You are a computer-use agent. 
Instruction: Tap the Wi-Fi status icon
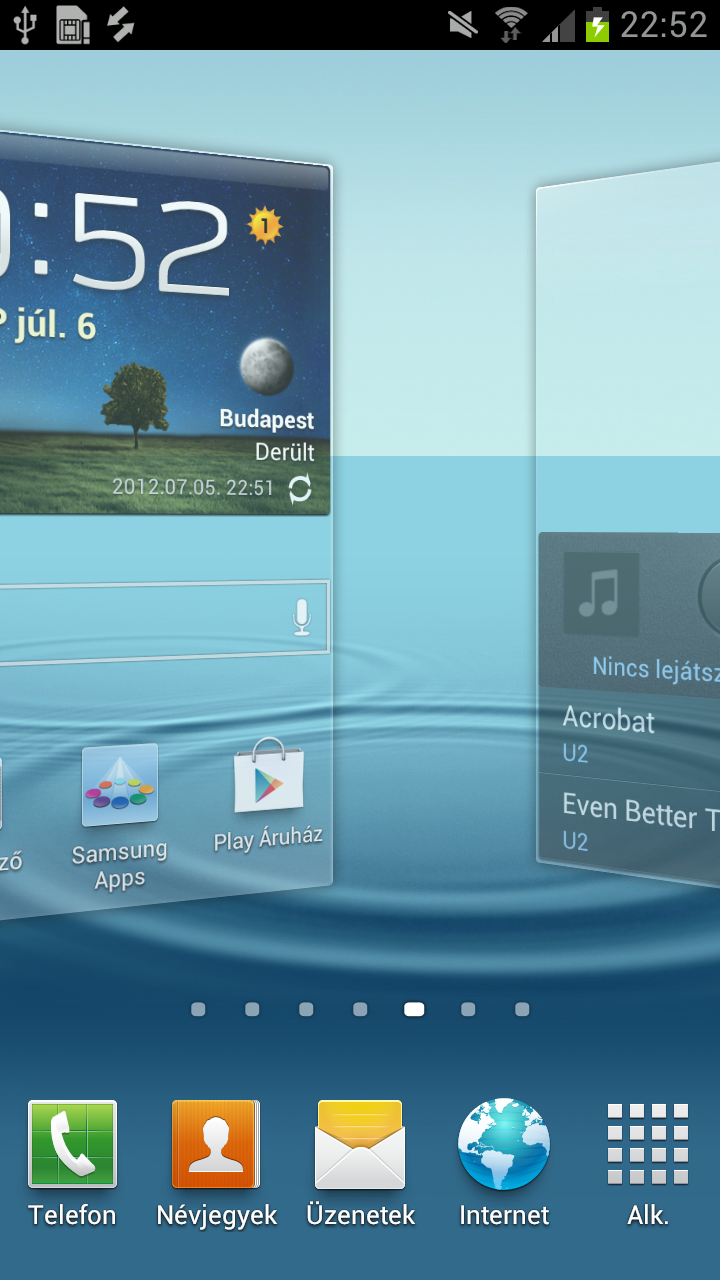[x=511, y=24]
